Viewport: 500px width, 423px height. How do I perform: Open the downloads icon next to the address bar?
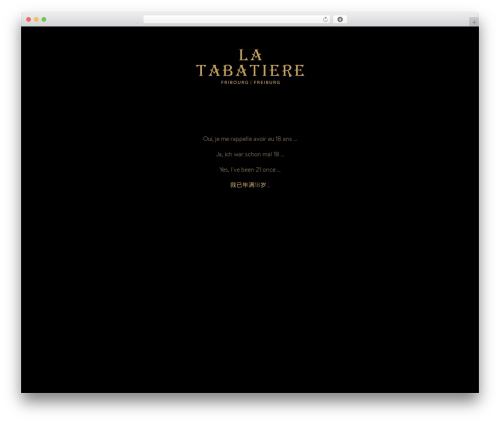pyautogui.click(x=340, y=20)
